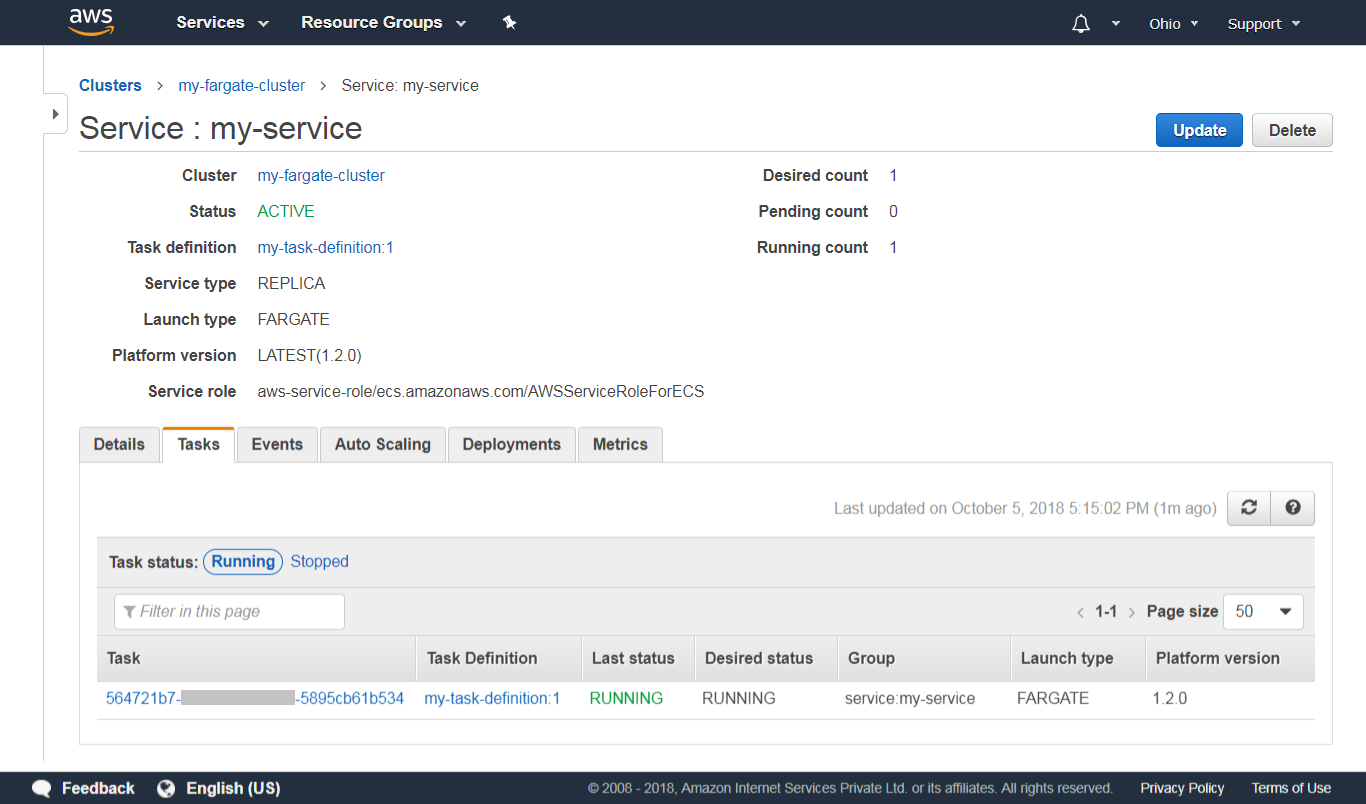The image size is (1366, 804).
Task: Click the 1.2.0 platform version cell
Action: click(x=1170, y=699)
